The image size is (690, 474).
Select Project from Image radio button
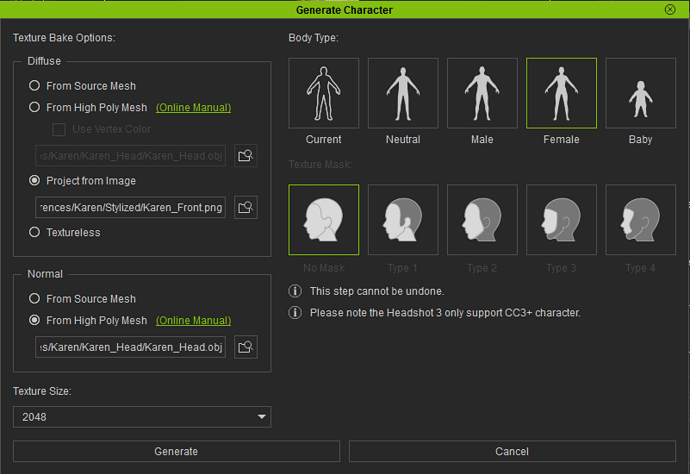coord(34,180)
